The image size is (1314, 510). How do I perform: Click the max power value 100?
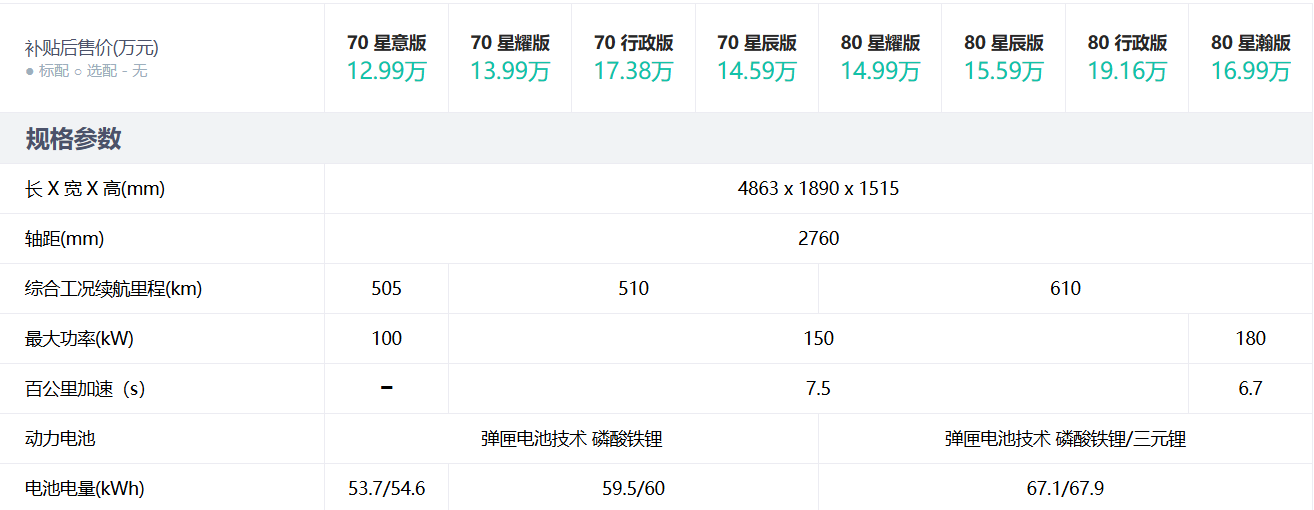[x=386, y=338]
